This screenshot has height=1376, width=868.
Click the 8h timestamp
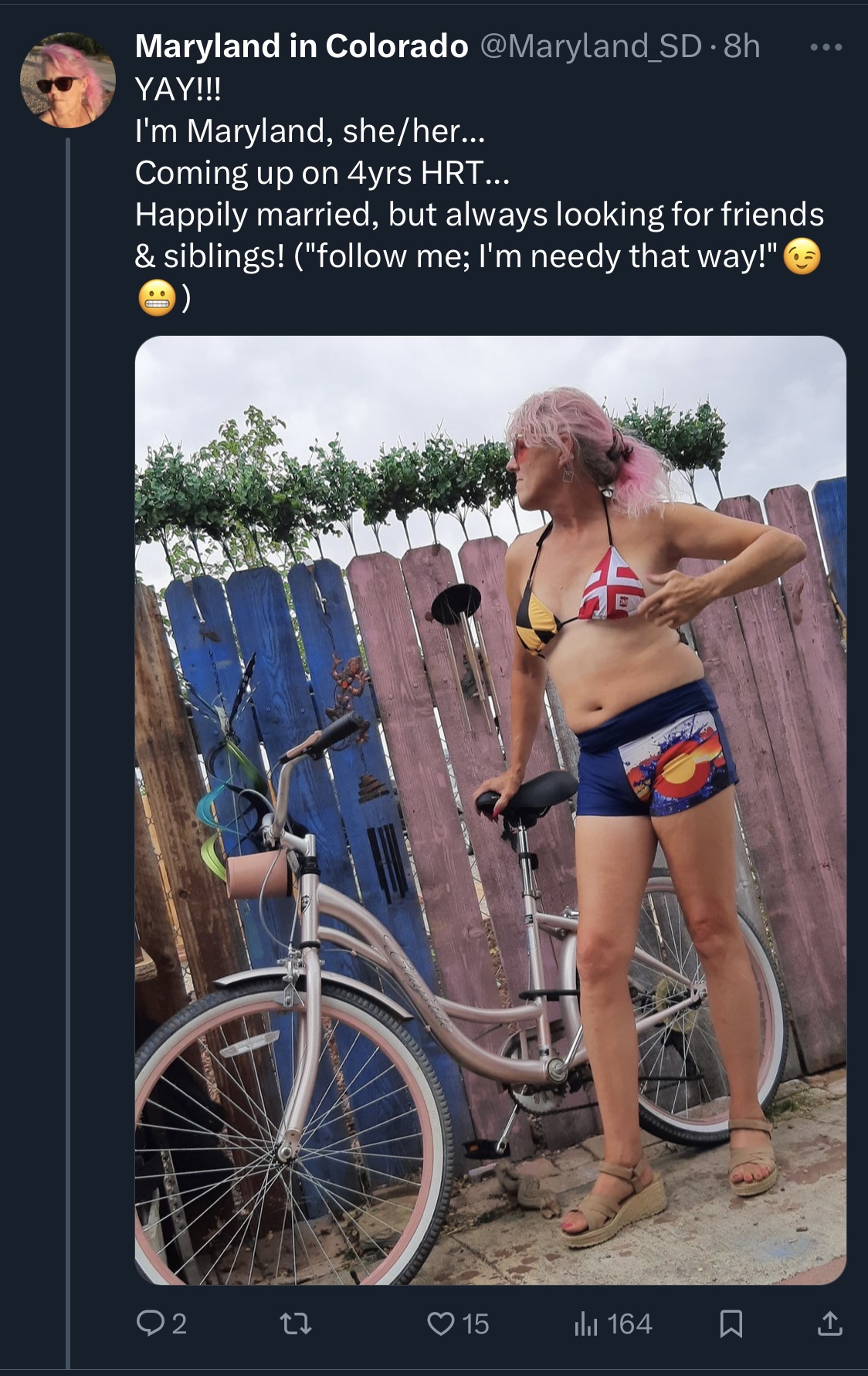click(741, 46)
